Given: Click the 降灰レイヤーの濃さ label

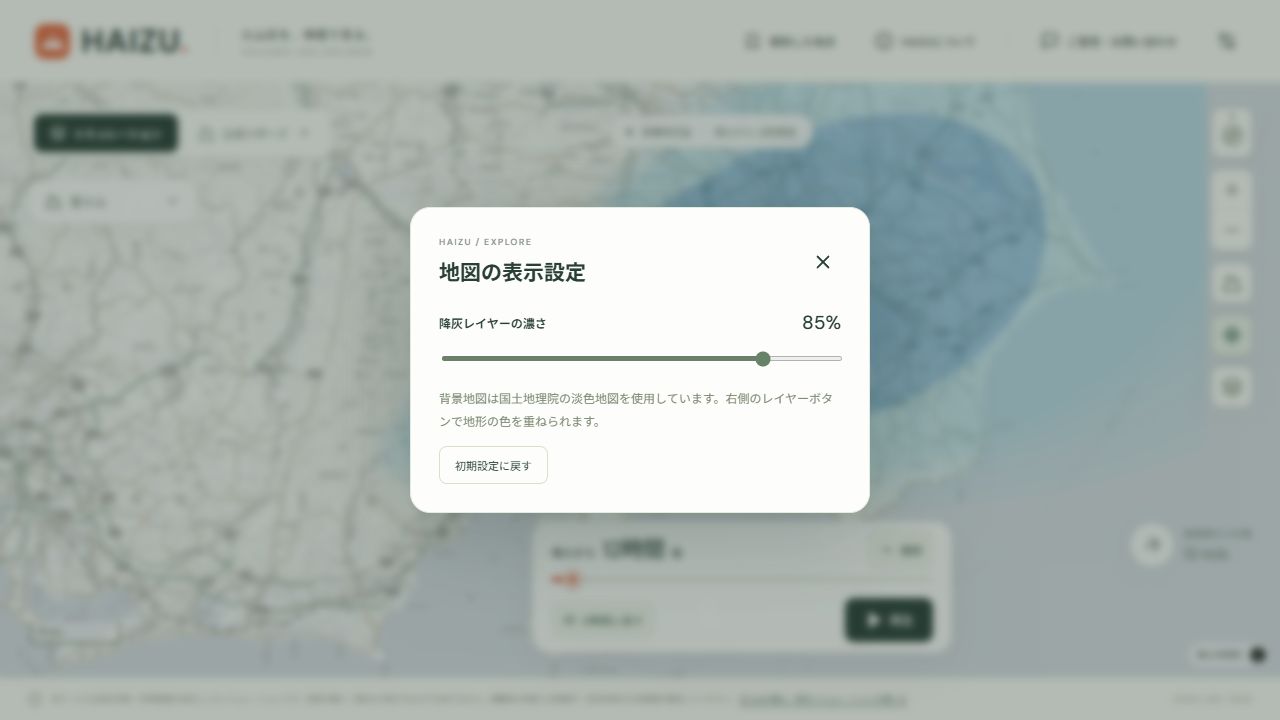Looking at the screenshot, I should pyautogui.click(x=493, y=324).
